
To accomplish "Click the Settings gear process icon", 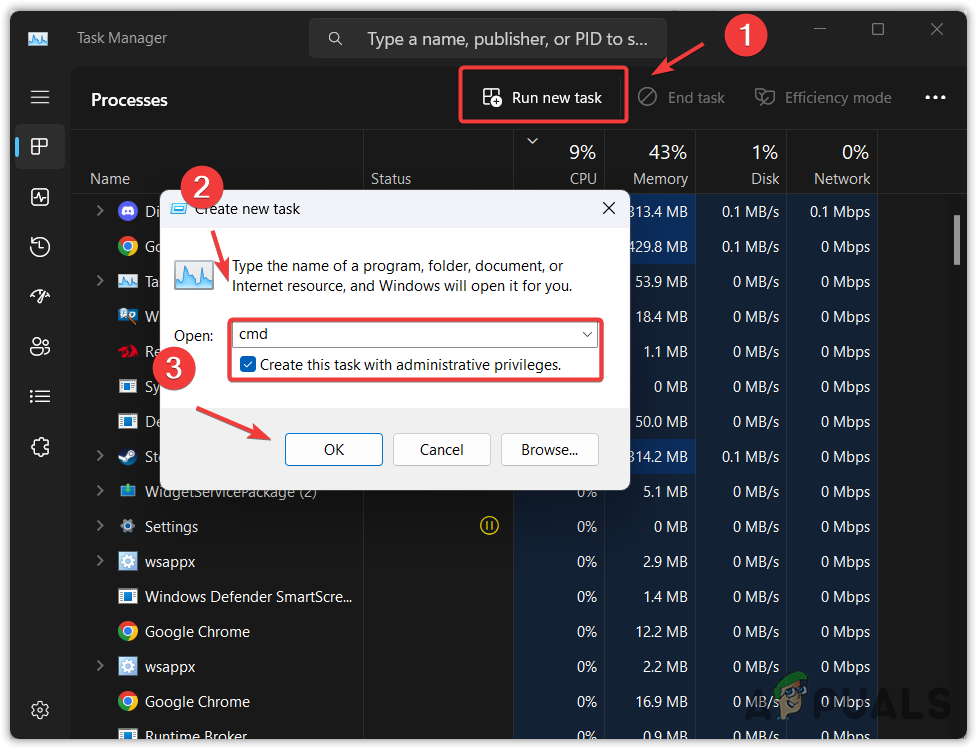I will [x=128, y=526].
